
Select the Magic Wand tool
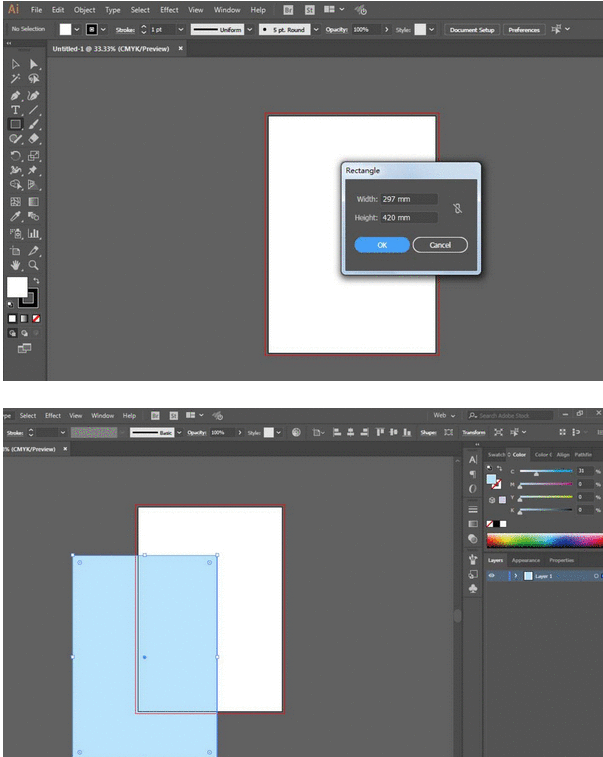click(x=15, y=79)
